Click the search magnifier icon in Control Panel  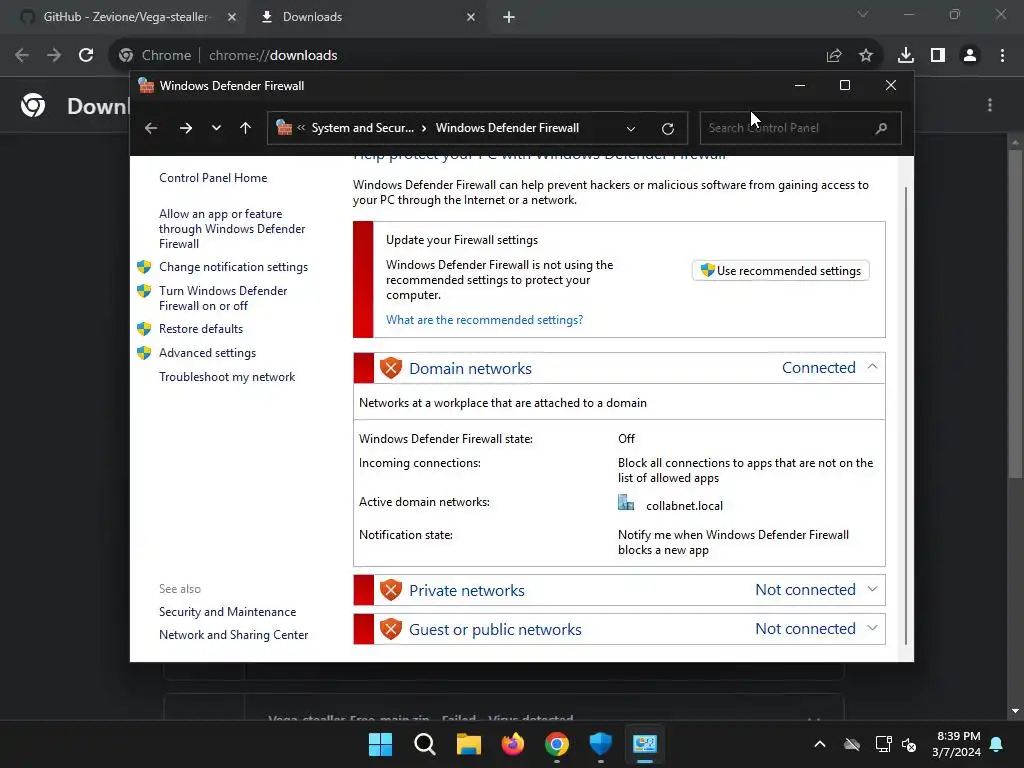point(882,128)
